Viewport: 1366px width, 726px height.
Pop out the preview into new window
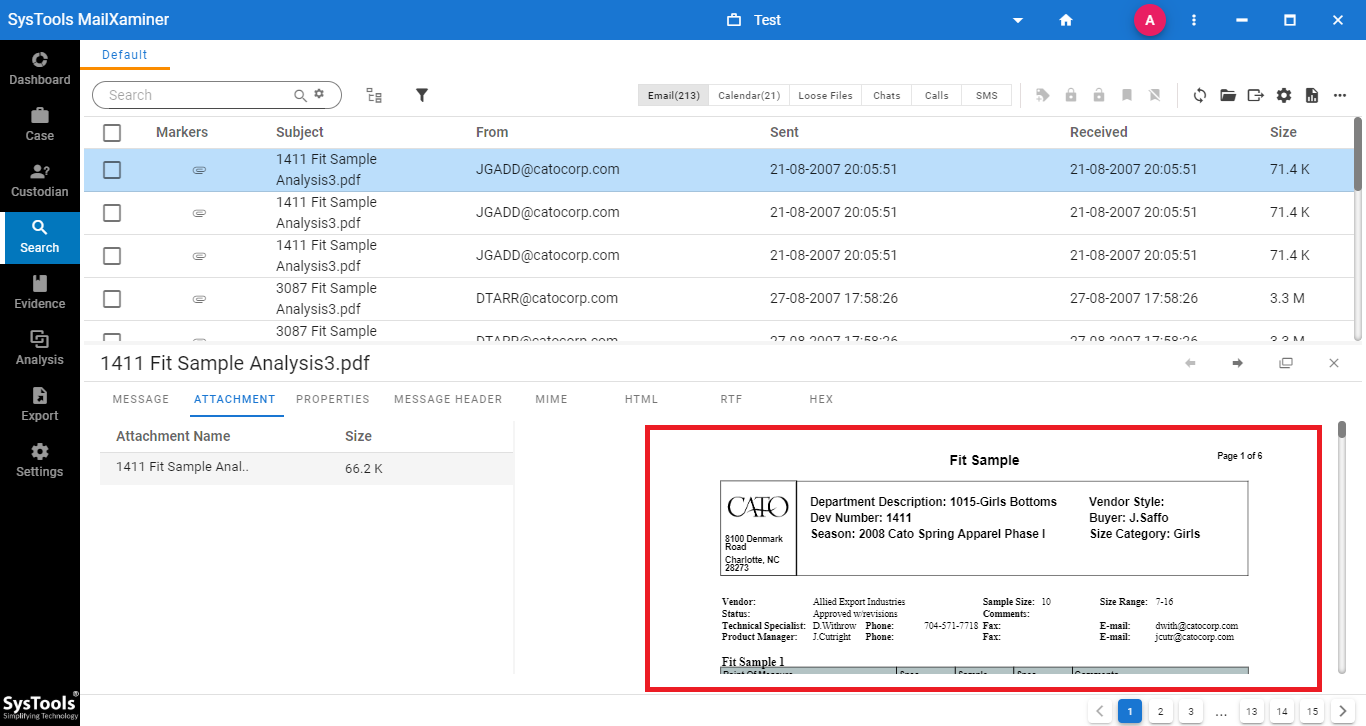(1286, 363)
